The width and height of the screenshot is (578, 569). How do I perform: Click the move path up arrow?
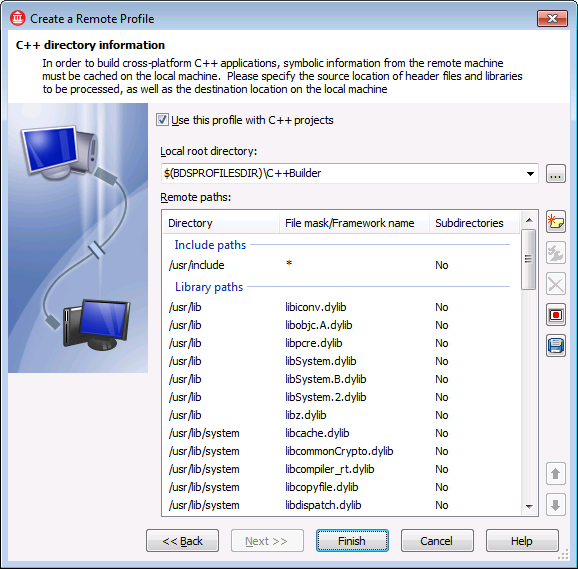coord(556,474)
